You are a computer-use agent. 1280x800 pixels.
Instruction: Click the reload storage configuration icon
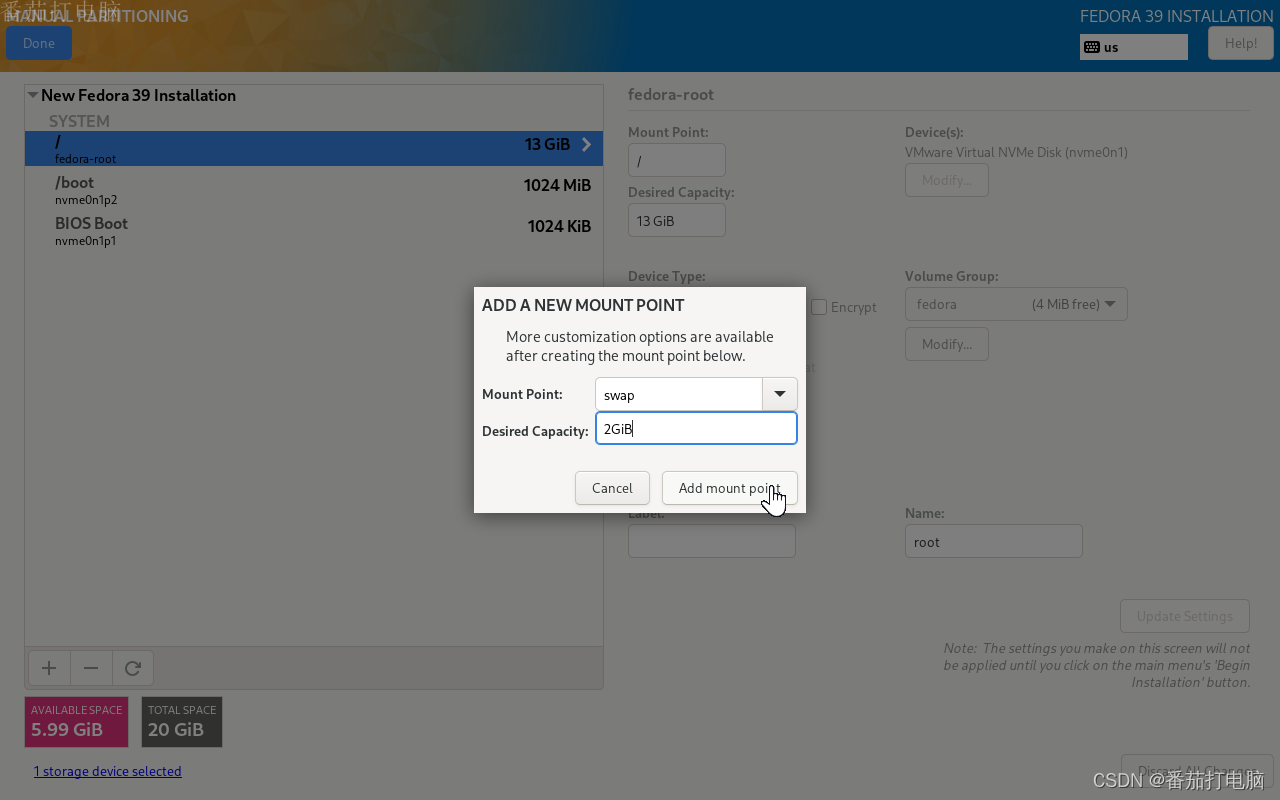pos(133,668)
